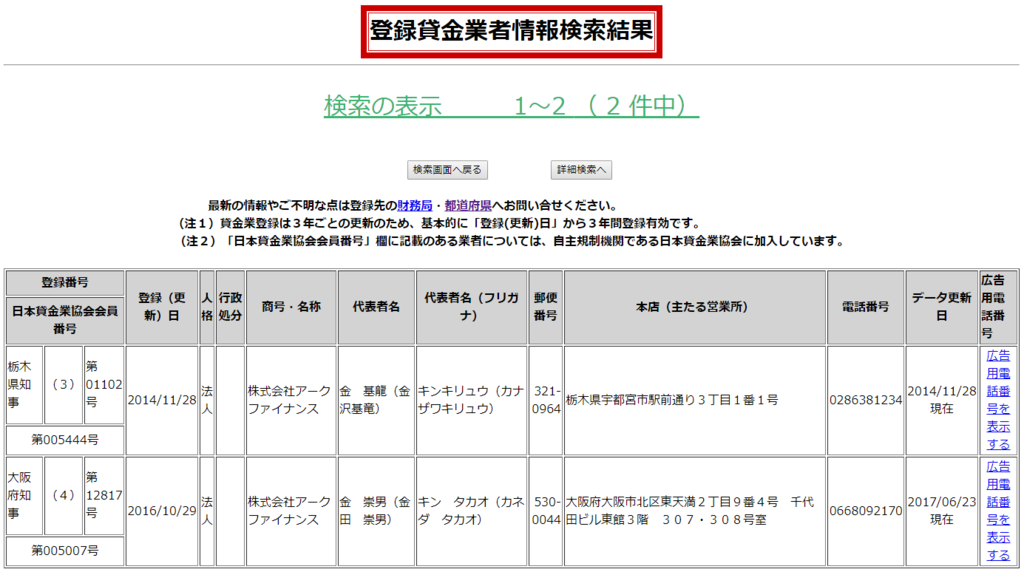
Task: Select the データ更新日 column header
Action: point(941,307)
